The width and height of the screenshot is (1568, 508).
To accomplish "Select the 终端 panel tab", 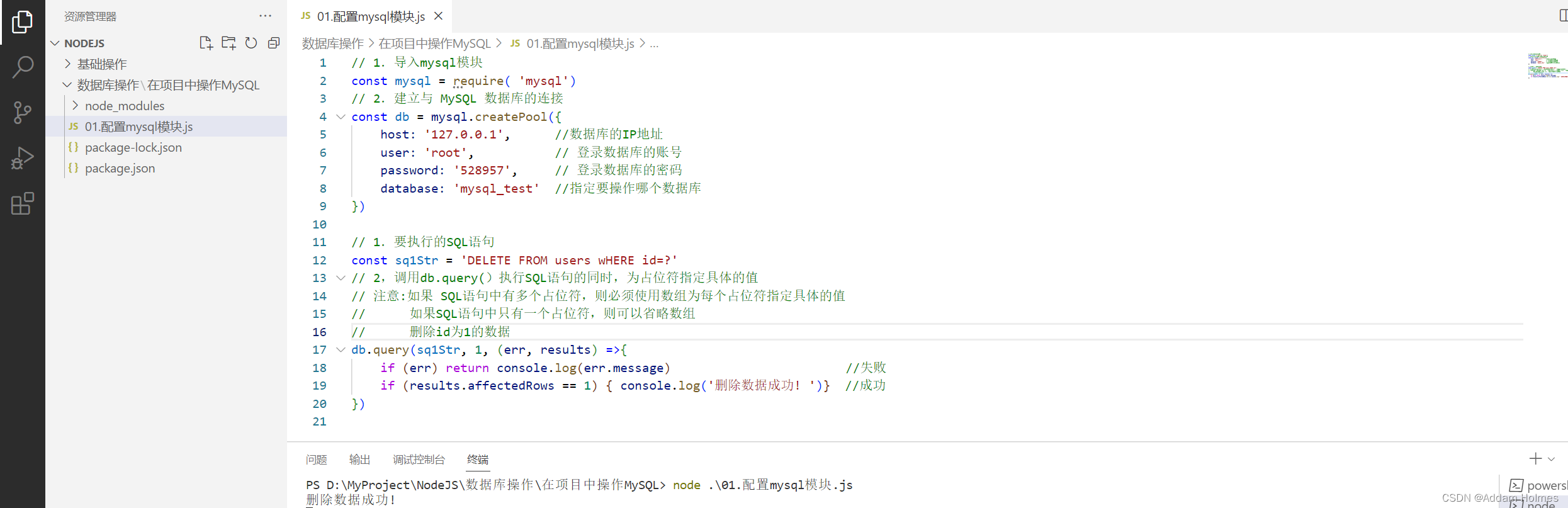I will click(x=478, y=460).
